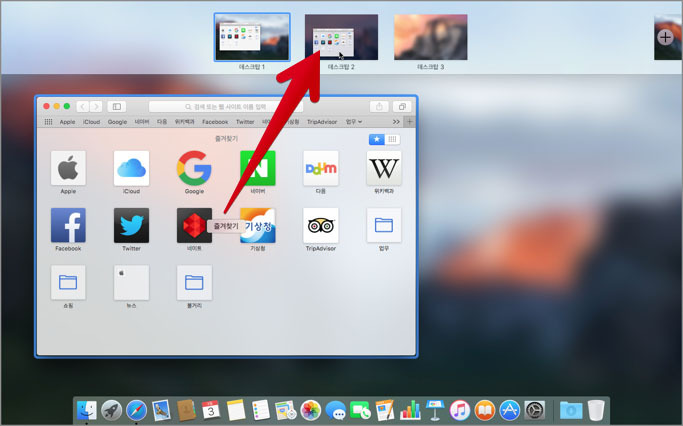The width and height of the screenshot is (683, 426).
Task: Open TripAdvisor owl favorite tile
Action: (x=321, y=225)
